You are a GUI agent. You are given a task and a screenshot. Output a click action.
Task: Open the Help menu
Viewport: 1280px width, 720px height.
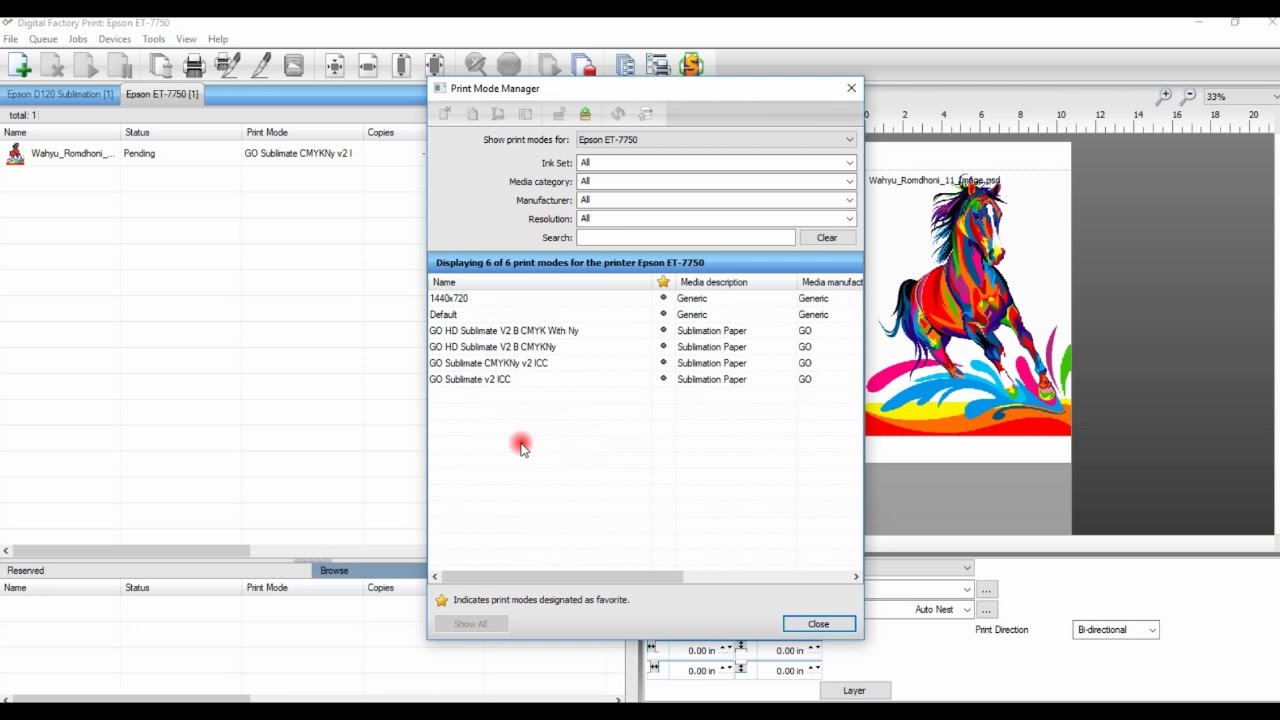click(218, 39)
